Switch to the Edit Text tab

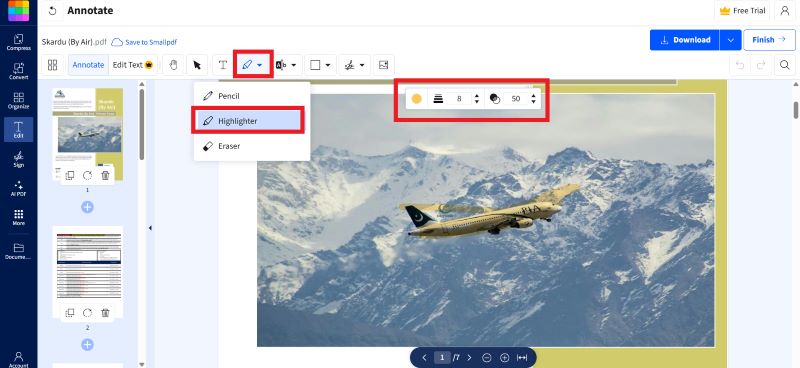pos(133,65)
